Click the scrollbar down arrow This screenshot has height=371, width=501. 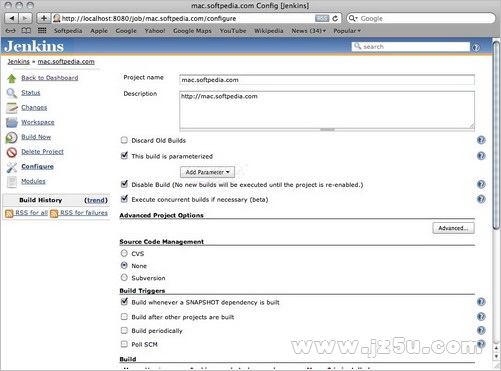(496, 356)
